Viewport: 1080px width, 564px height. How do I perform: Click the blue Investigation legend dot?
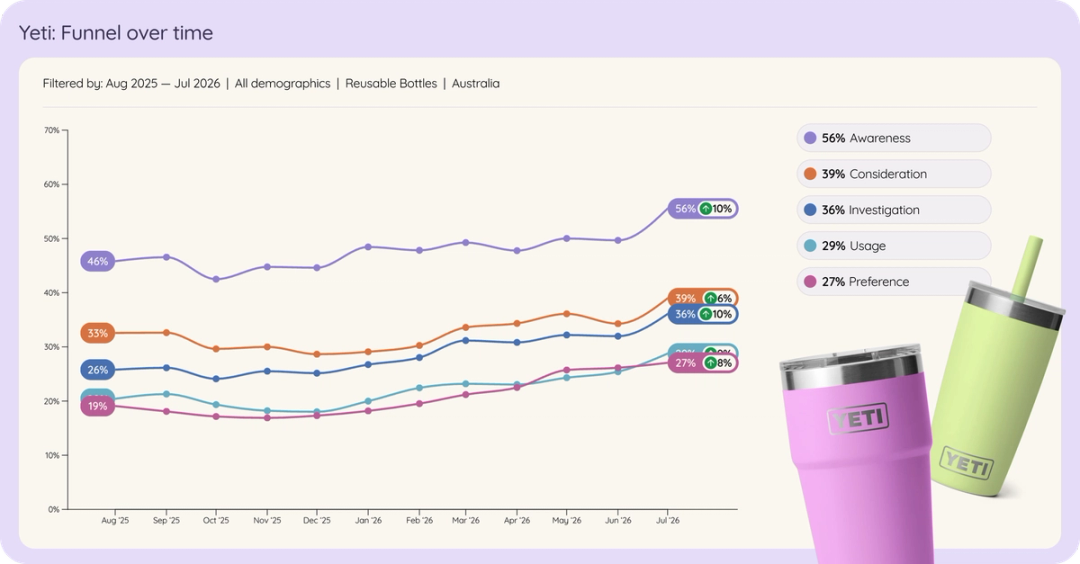click(810, 209)
